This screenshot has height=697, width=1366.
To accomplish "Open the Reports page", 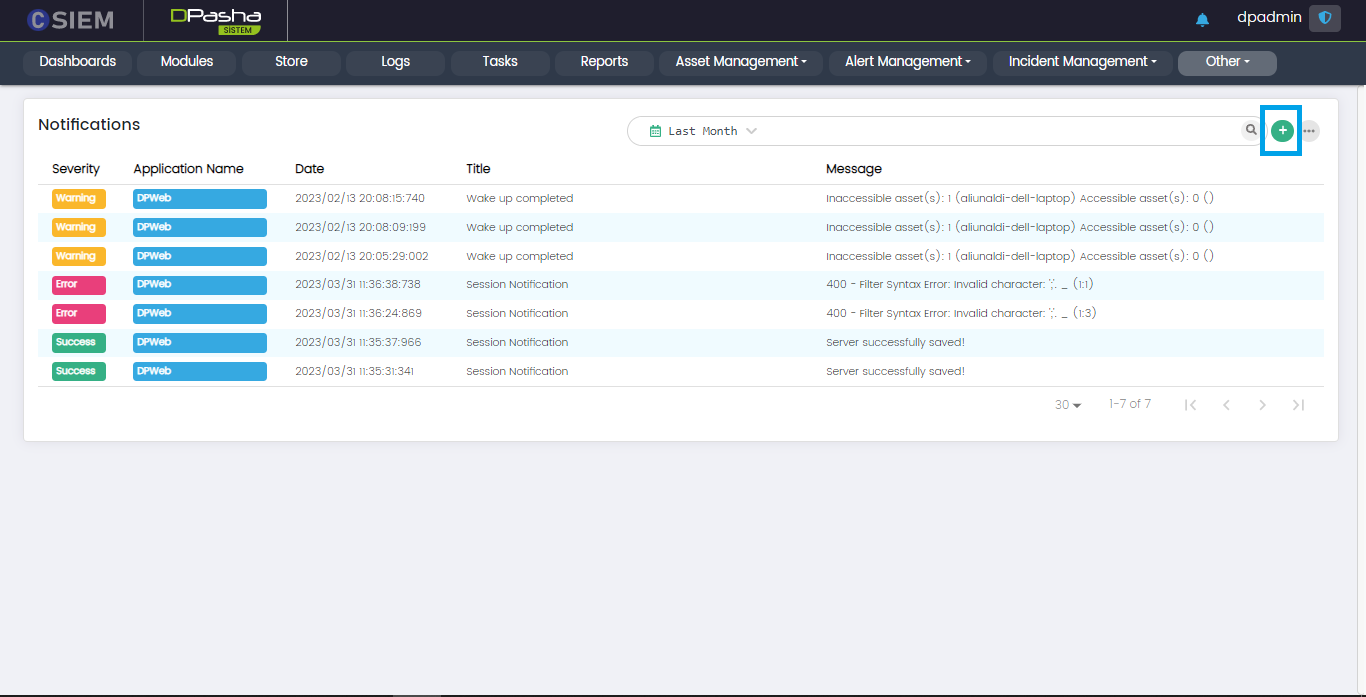I will click(604, 62).
